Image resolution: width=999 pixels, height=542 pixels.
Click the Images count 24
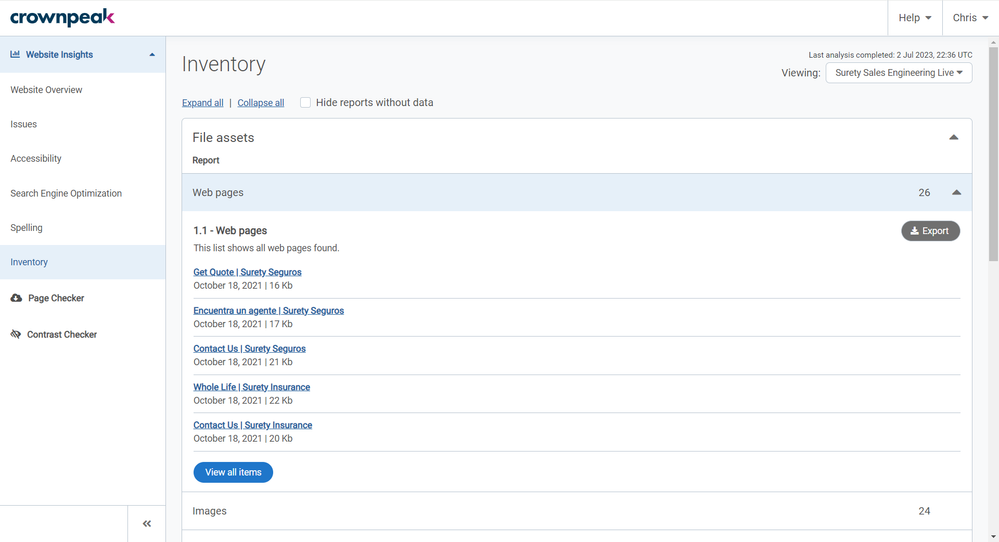point(924,511)
